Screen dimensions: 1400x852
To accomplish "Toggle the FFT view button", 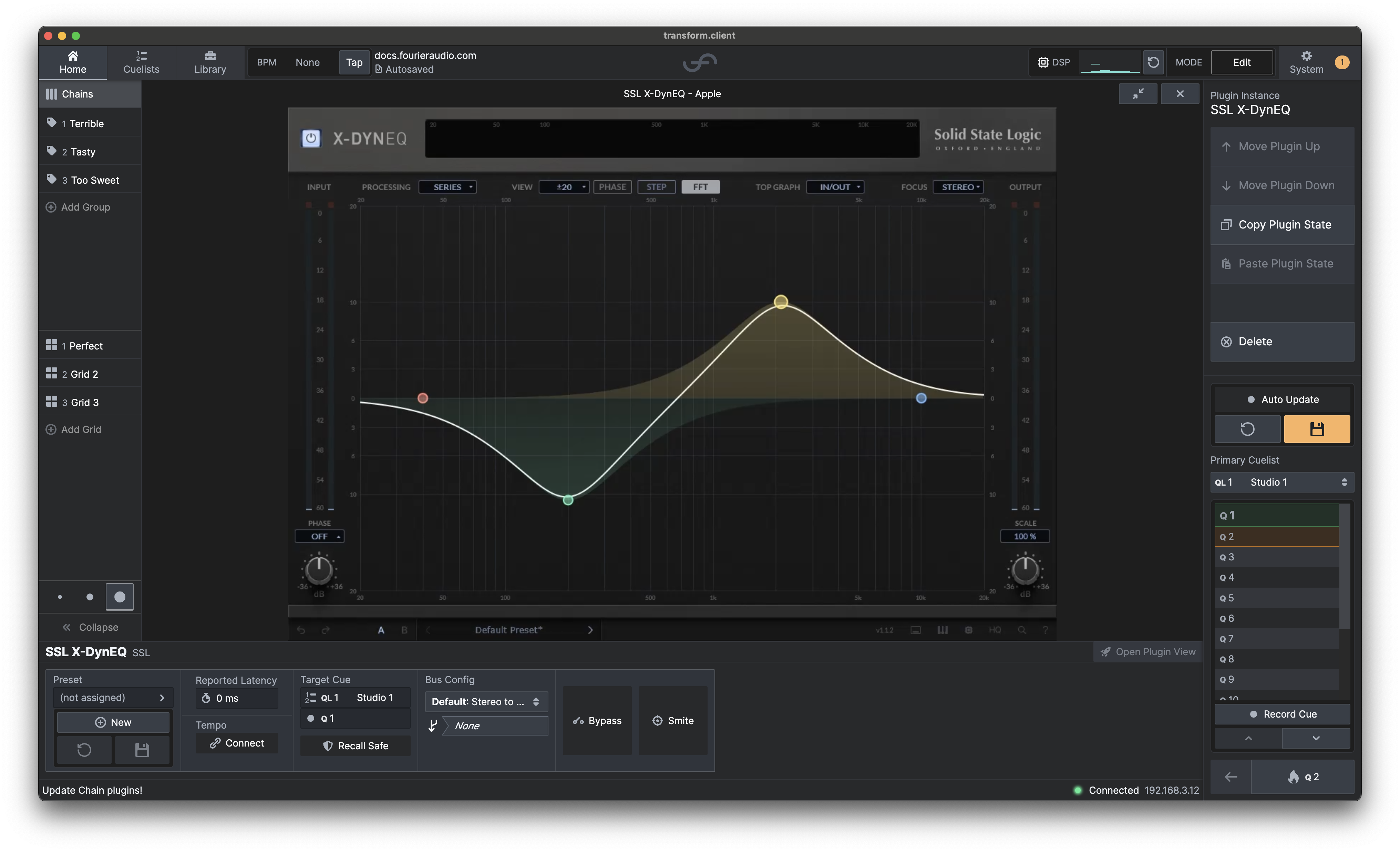I will 701,187.
